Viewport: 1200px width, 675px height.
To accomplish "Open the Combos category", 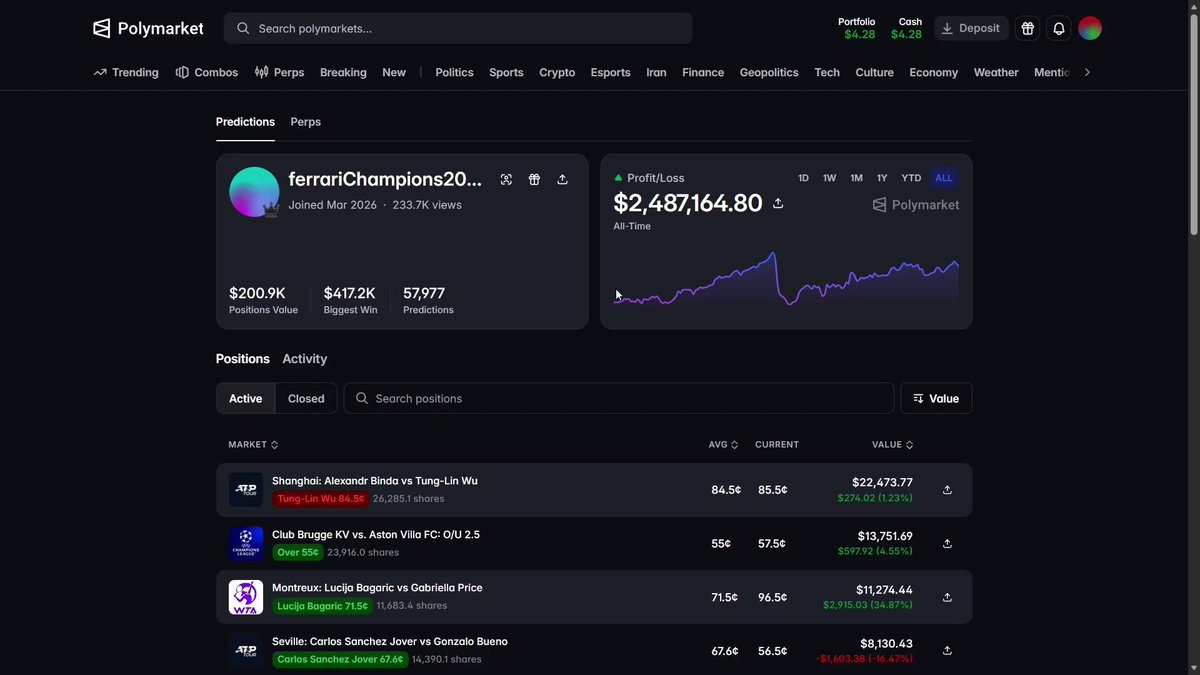I will (x=207, y=72).
